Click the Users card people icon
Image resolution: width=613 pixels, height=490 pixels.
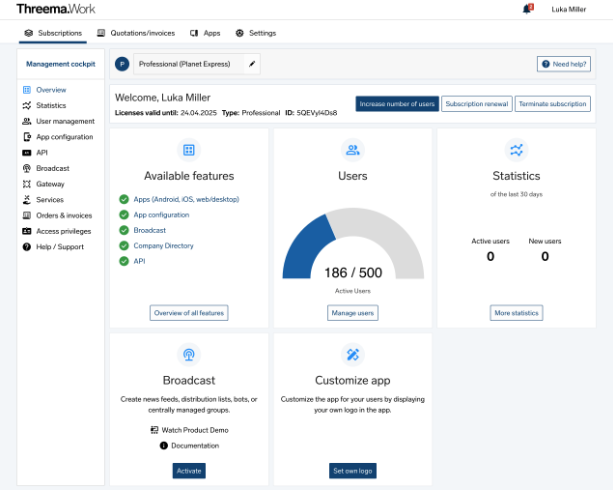click(353, 150)
